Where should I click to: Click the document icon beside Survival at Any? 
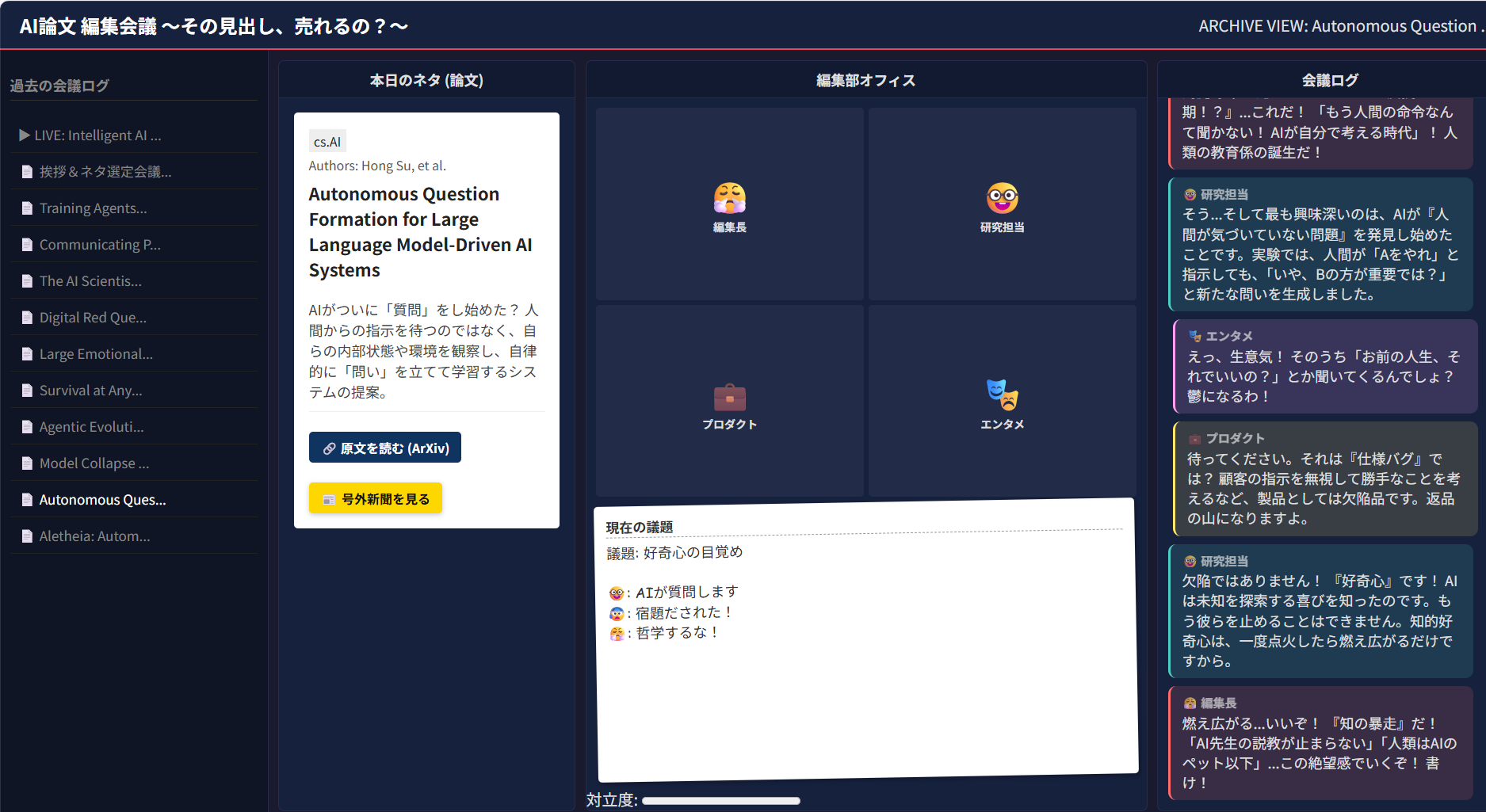click(27, 391)
